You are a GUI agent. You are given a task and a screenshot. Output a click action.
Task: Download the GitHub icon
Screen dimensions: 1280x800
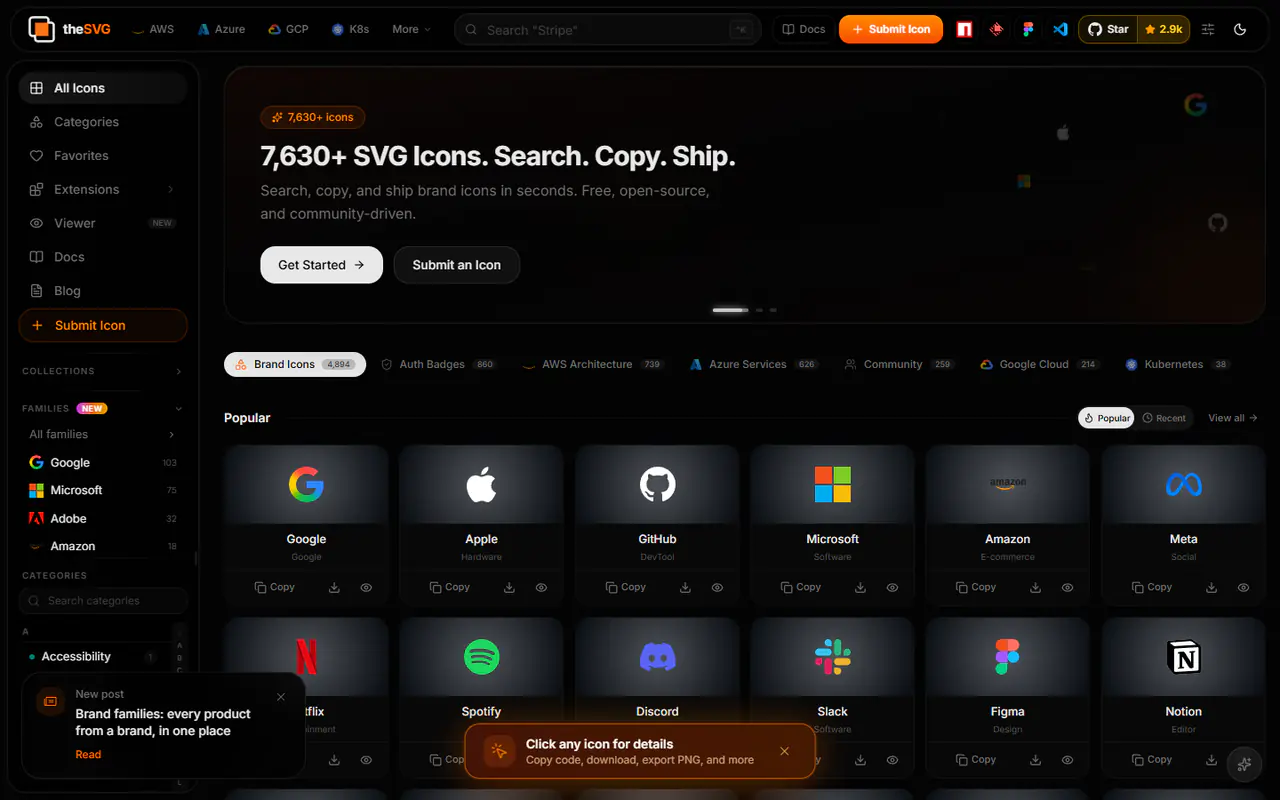tap(685, 587)
